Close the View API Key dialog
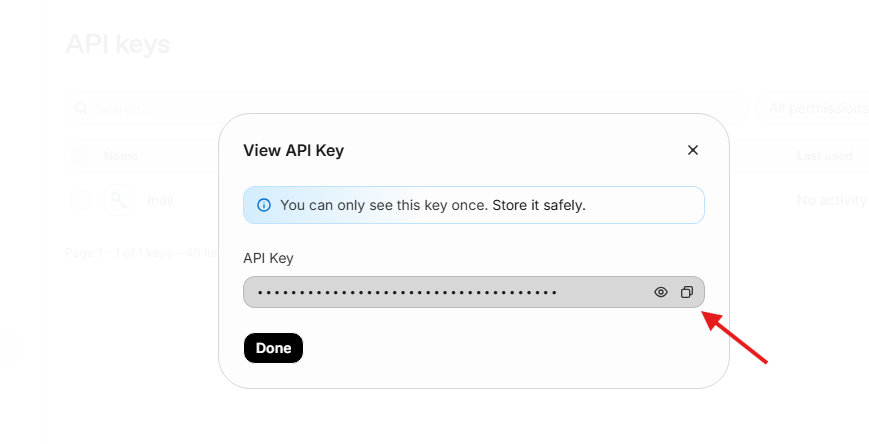The height and width of the screenshot is (444, 869). click(x=693, y=150)
